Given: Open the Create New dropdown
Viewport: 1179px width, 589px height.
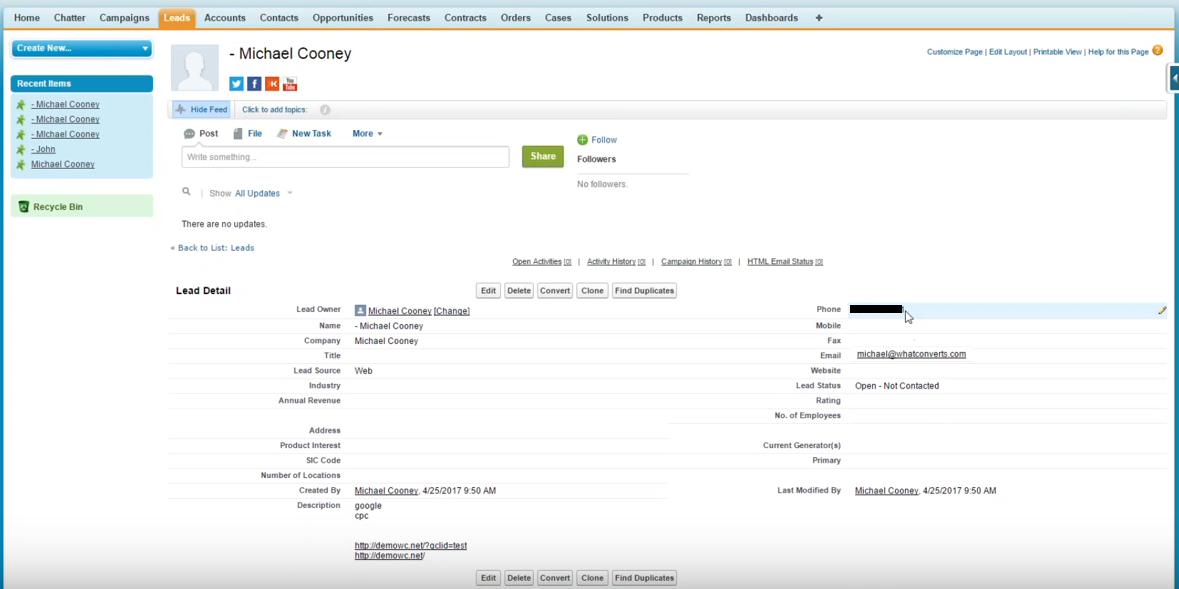Looking at the screenshot, I should [82, 48].
